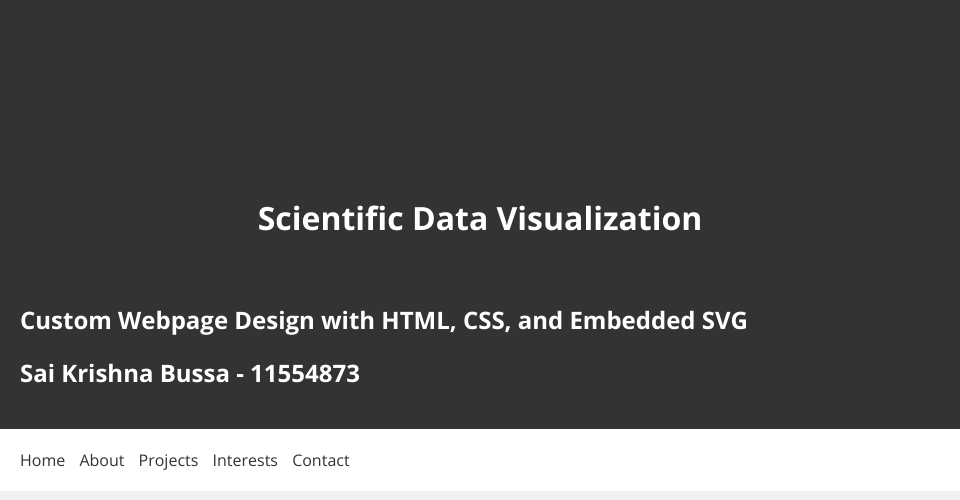The image size is (960, 500).
Task: Jump to the Contact link
Action: coord(321,460)
